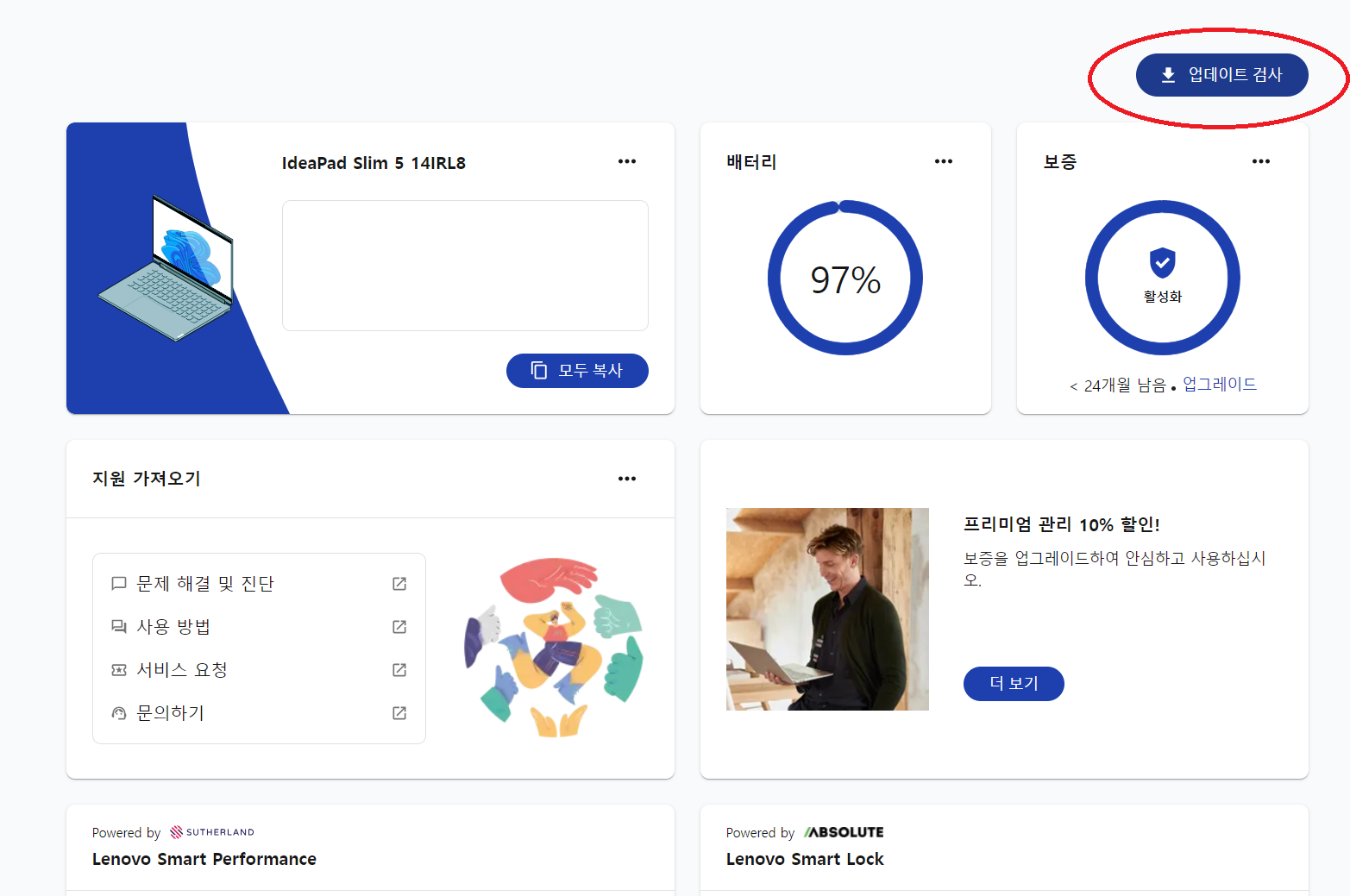The image size is (1350, 896).
Task: Click external-link icon beside 문의하기
Action: (399, 713)
